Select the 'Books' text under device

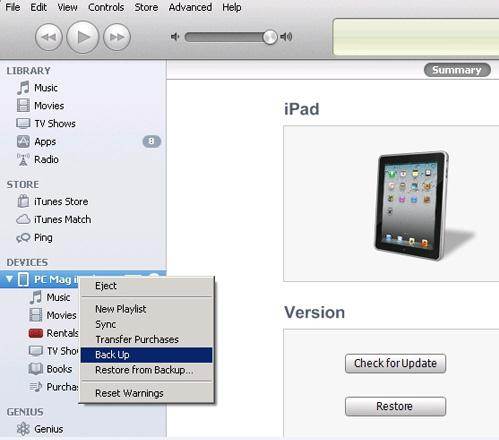click(x=59, y=369)
